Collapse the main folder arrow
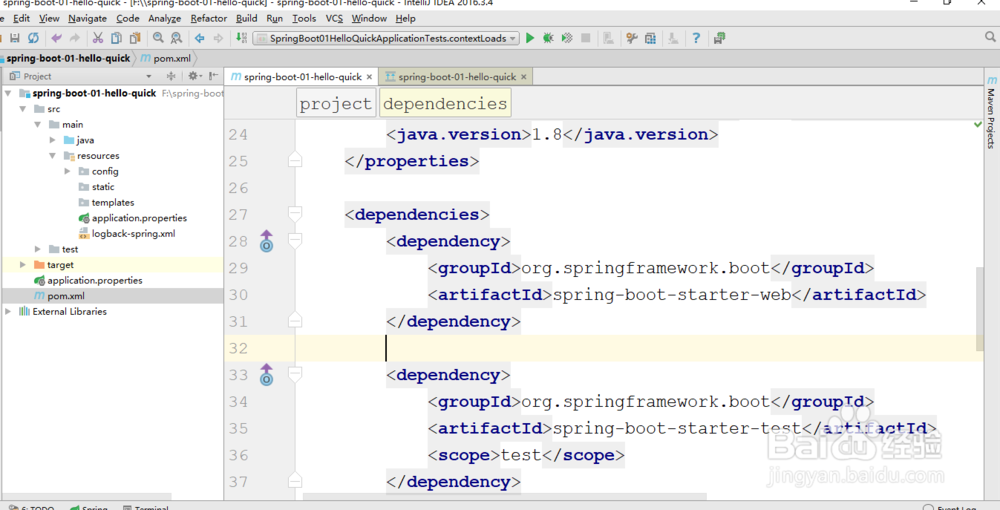1000x510 pixels. (38, 124)
